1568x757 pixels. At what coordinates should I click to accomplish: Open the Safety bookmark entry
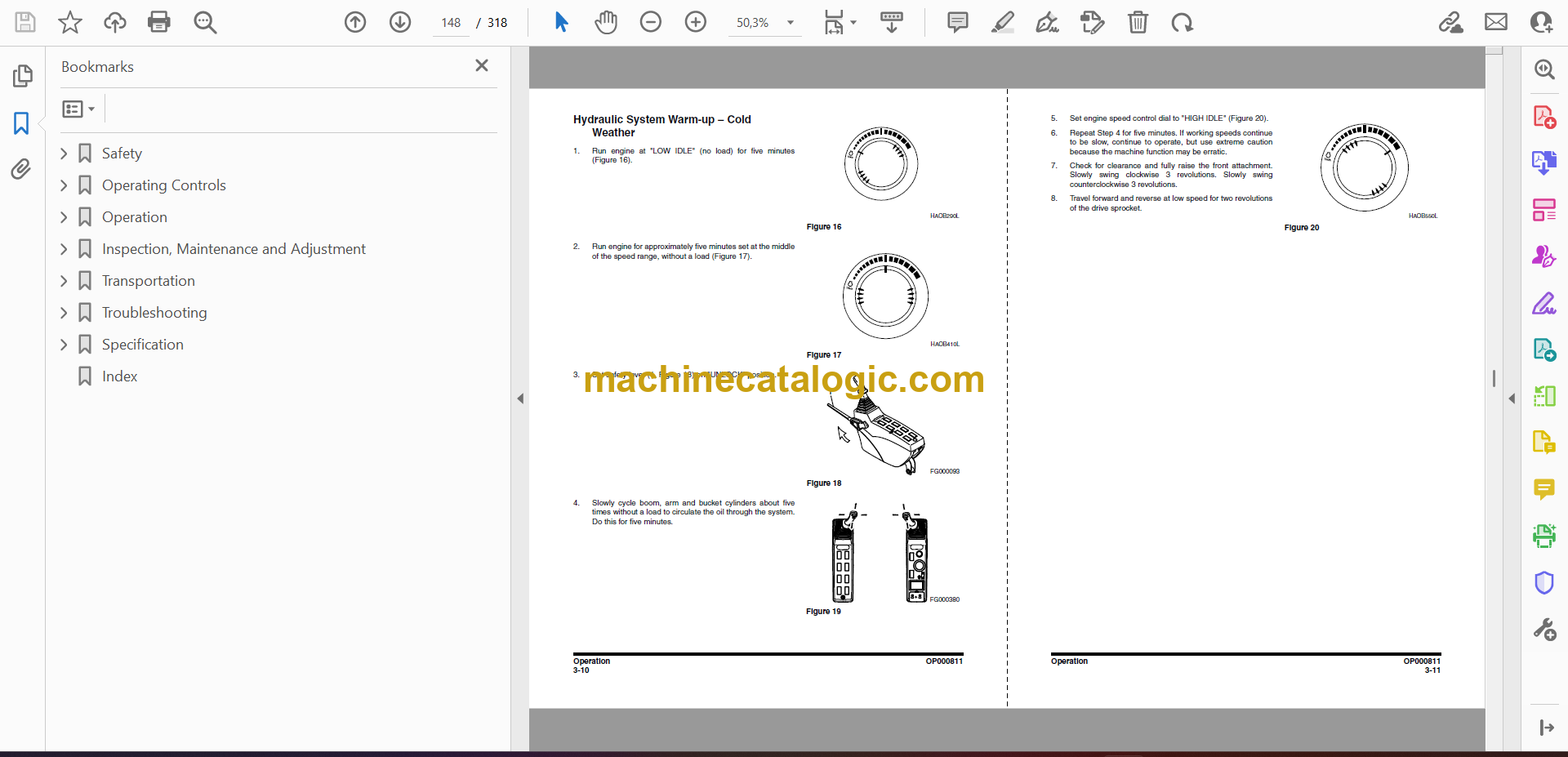tap(122, 154)
